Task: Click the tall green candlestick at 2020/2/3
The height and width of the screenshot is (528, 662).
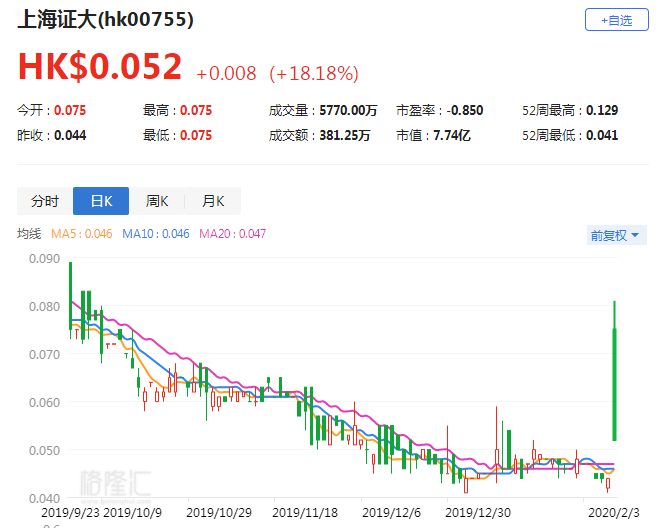Action: [615, 384]
